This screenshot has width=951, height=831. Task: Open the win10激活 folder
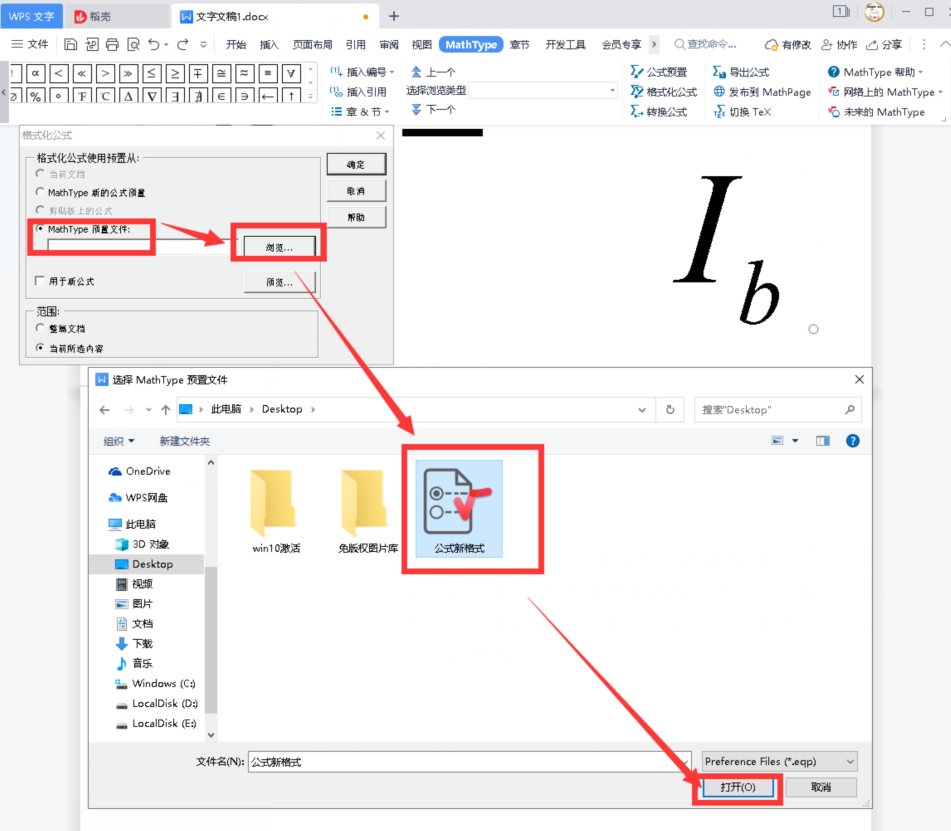click(276, 511)
